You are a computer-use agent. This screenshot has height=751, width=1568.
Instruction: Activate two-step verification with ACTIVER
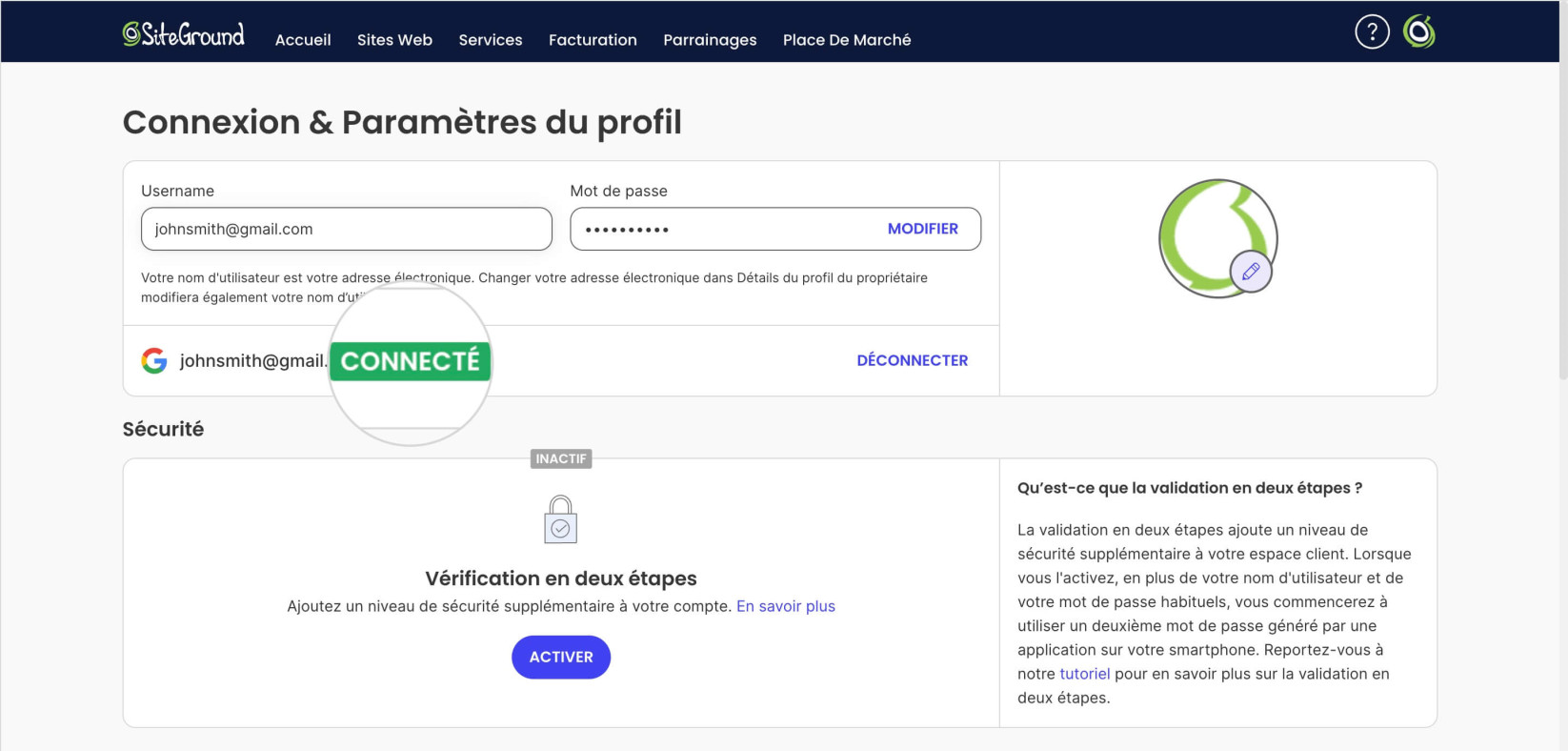click(561, 658)
